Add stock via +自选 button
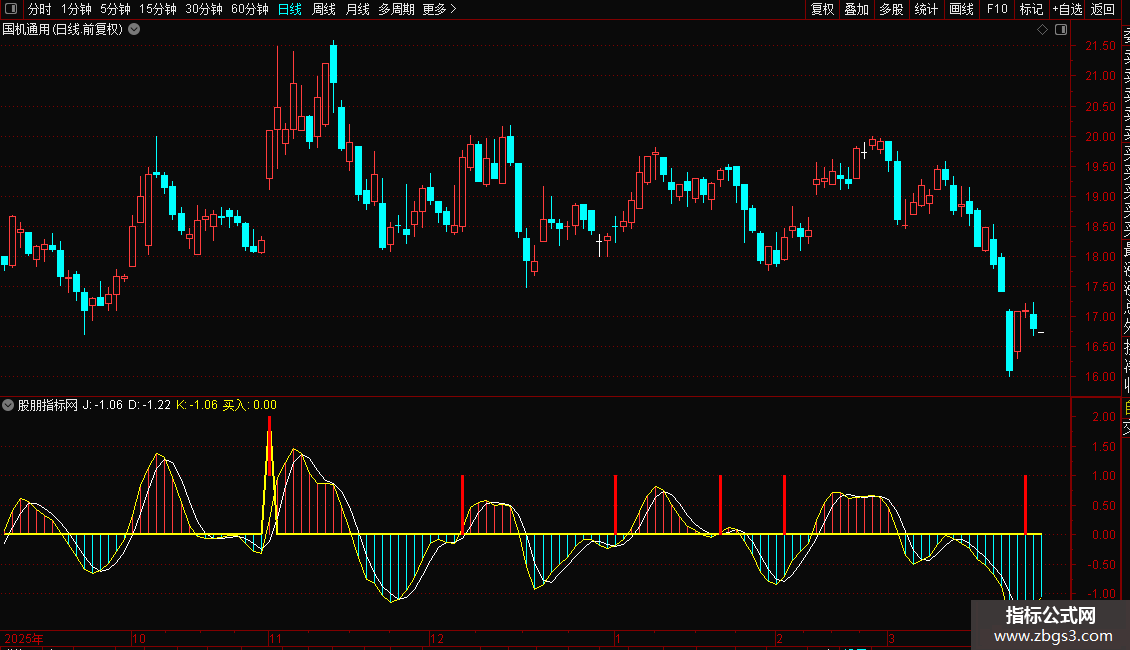 [x=1067, y=9]
